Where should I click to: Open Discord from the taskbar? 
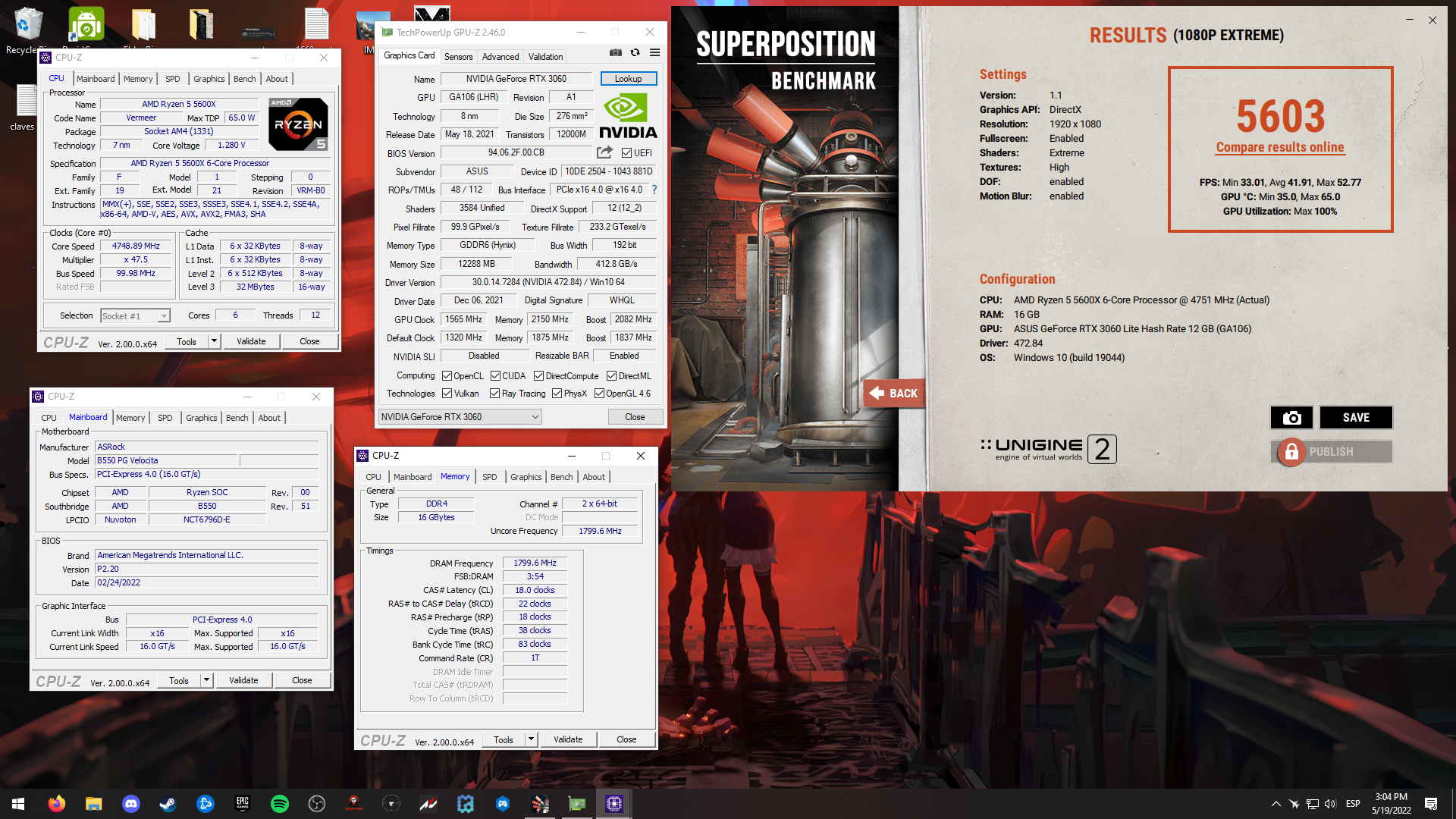pos(130,804)
